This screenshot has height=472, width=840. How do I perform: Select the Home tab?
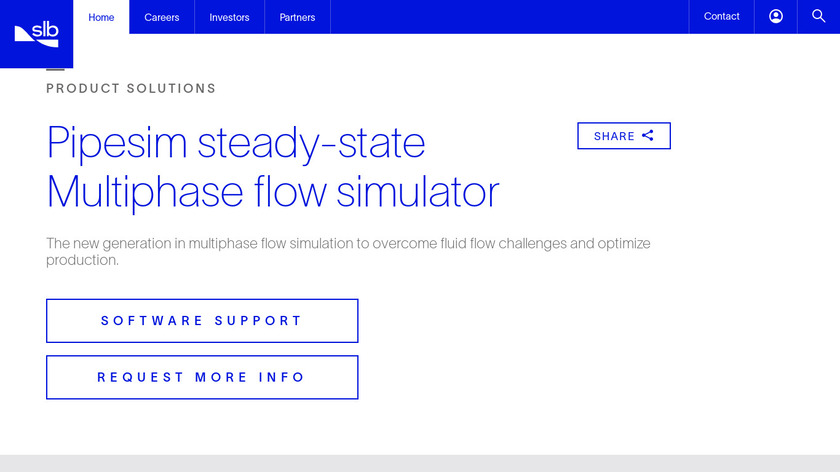click(101, 17)
